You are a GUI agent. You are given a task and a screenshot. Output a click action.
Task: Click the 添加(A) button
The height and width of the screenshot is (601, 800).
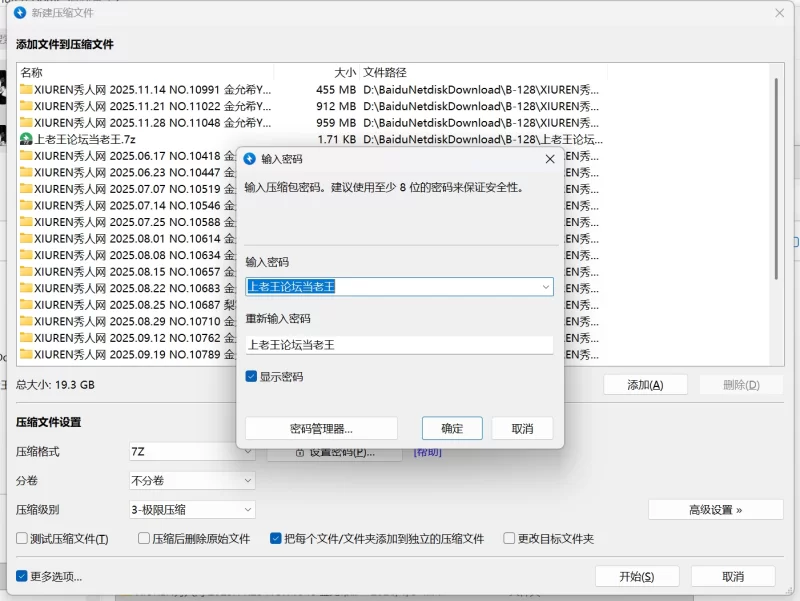645,385
